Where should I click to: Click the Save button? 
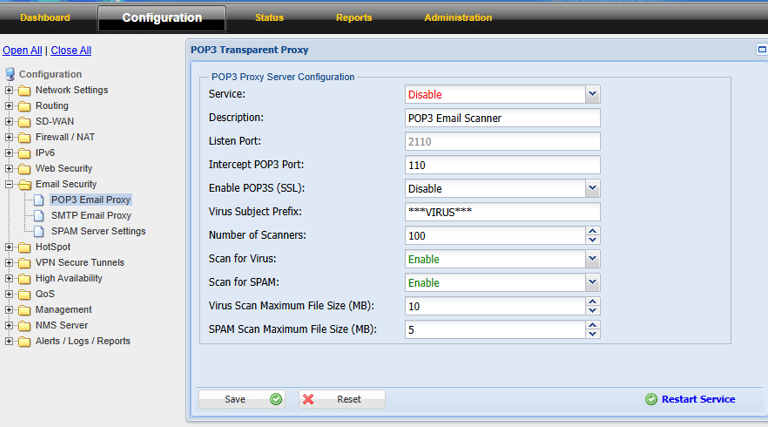tap(242, 399)
